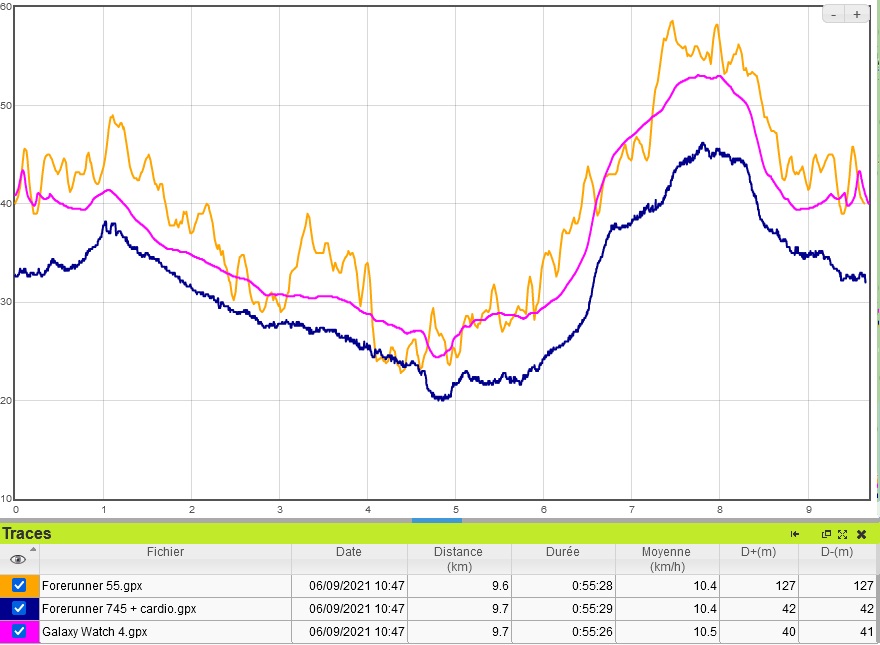880x645 pixels.
Task: Uncheck the Forerunner 745 + cardio.gpx trace
Action: [19, 608]
